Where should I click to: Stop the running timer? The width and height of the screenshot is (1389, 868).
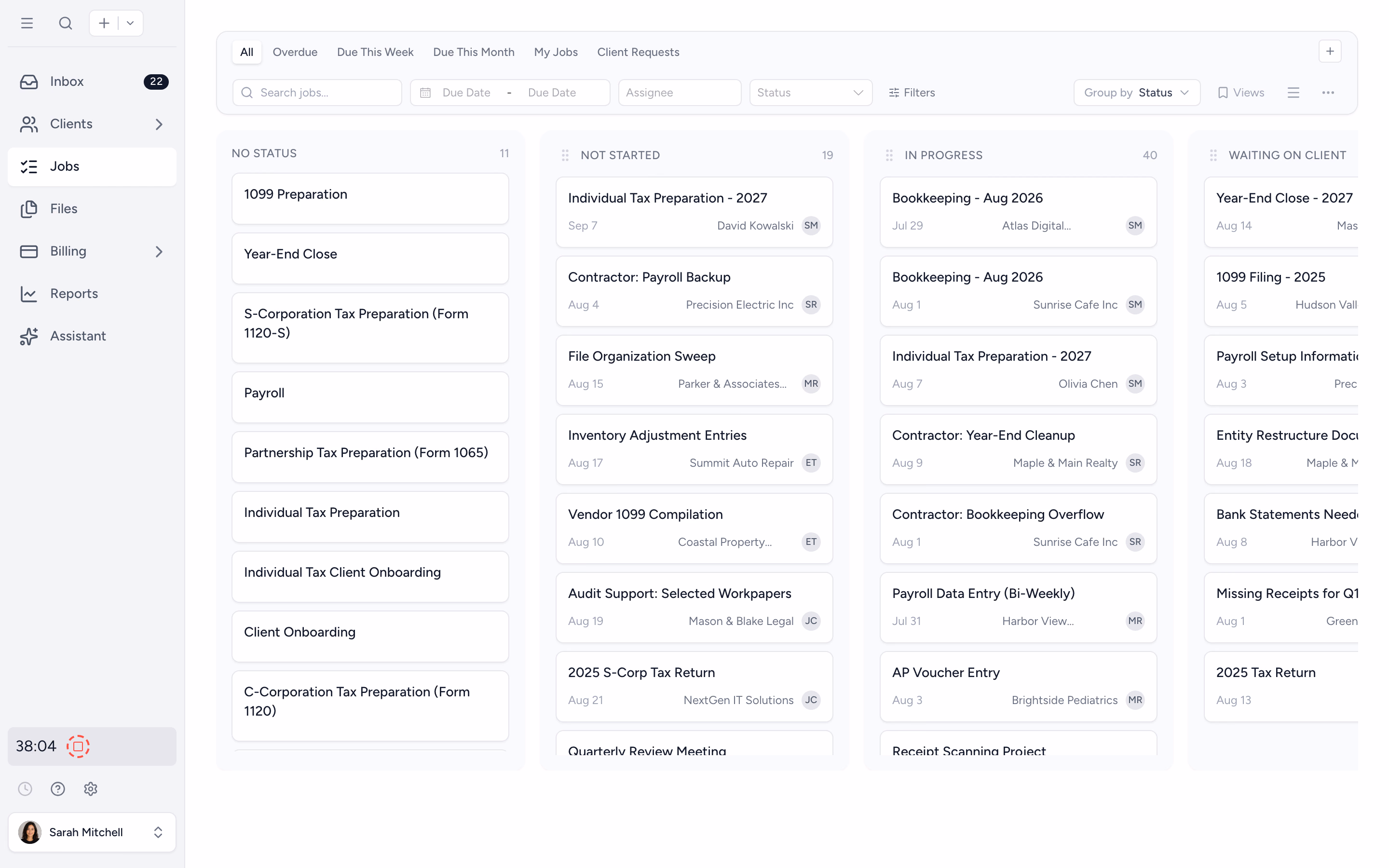(x=78, y=746)
